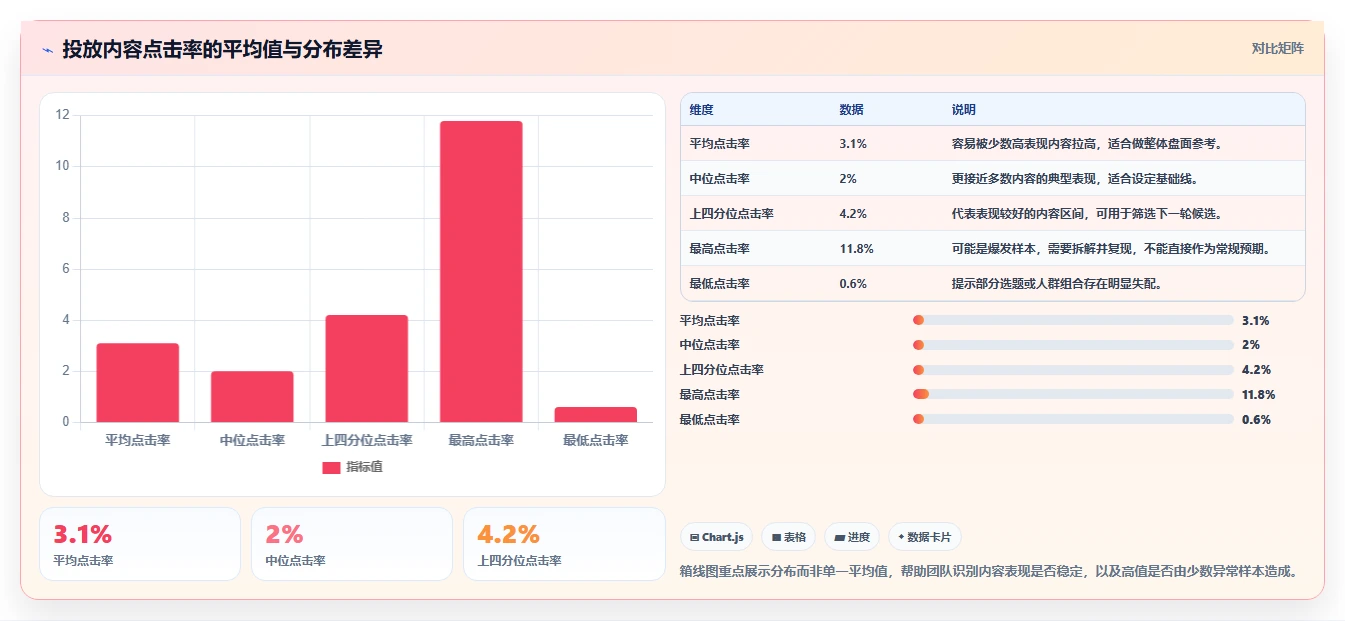This screenshot has width=1345, height=621.
Task: Click the 11.8% value beside progress bar
Action: [1258, 395]
